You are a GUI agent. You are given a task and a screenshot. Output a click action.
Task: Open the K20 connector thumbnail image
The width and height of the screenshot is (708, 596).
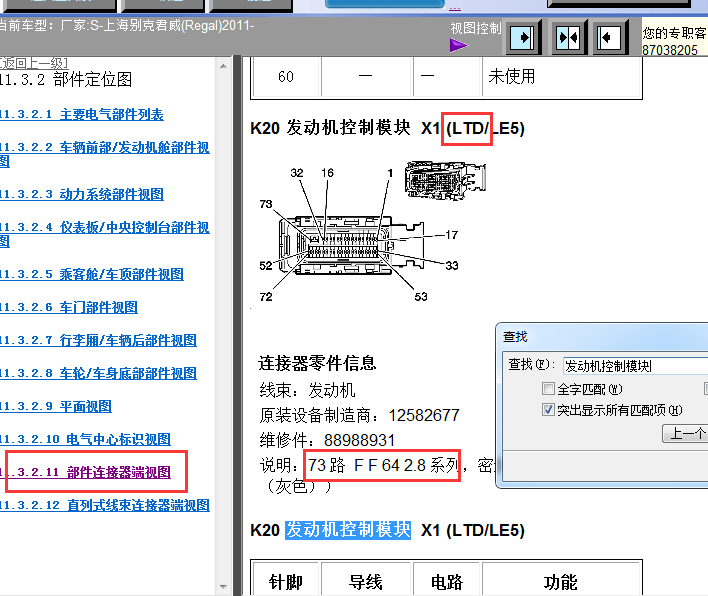click(x=445, y=181)
